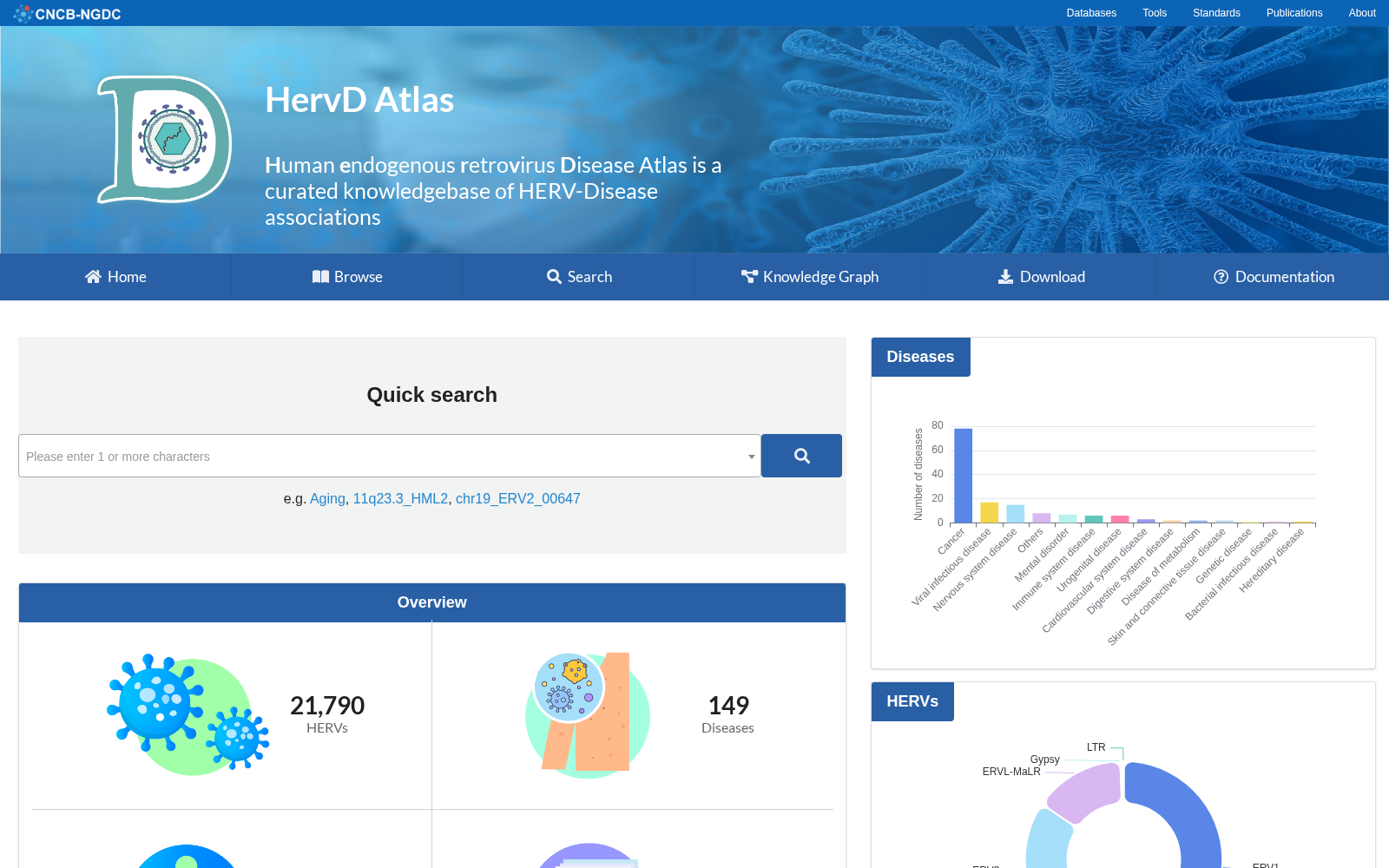
Task: Click the LTR label in donut chart
Action: (1096, 747)
